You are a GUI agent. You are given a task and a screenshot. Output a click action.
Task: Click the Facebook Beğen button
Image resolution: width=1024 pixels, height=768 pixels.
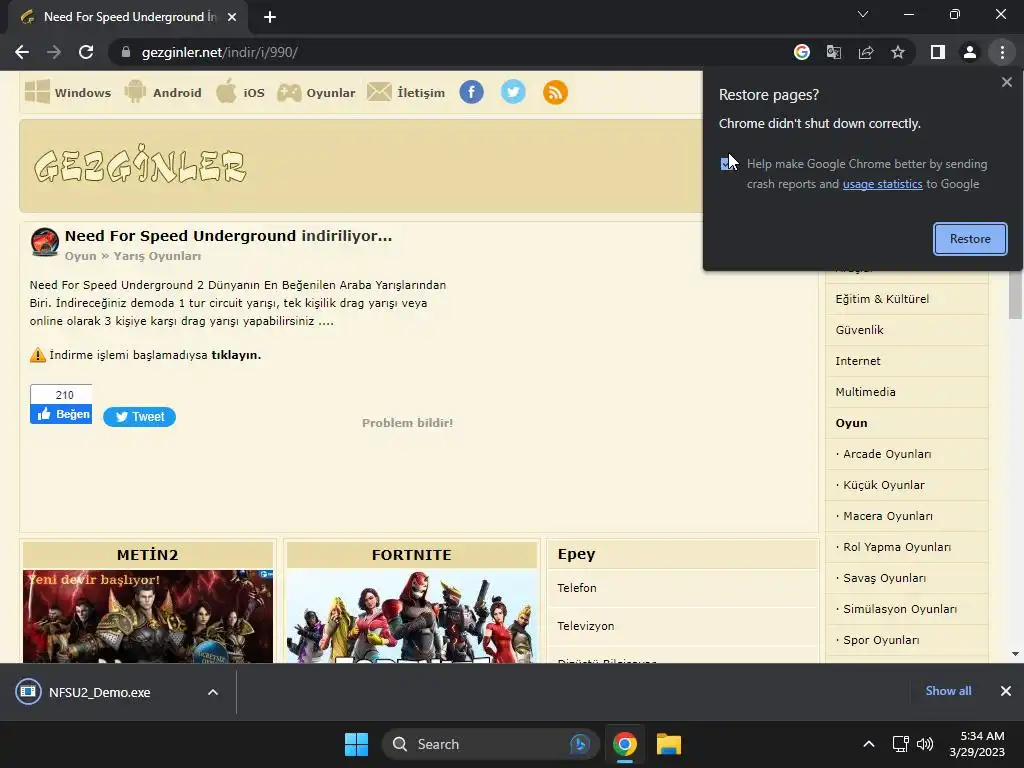click(61, 414)
